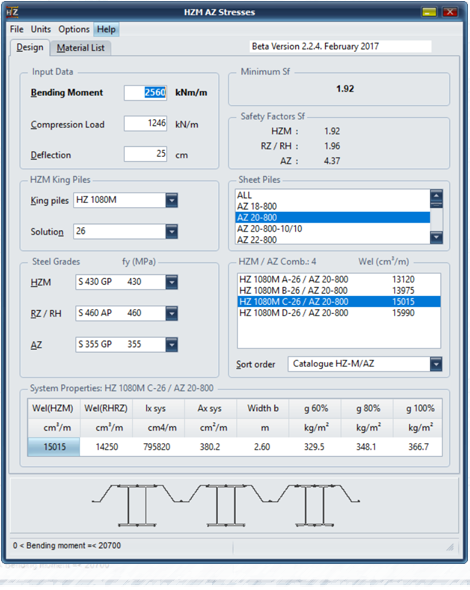Select AZ 20-800 in Sheet Piles list

click(333, 217)
